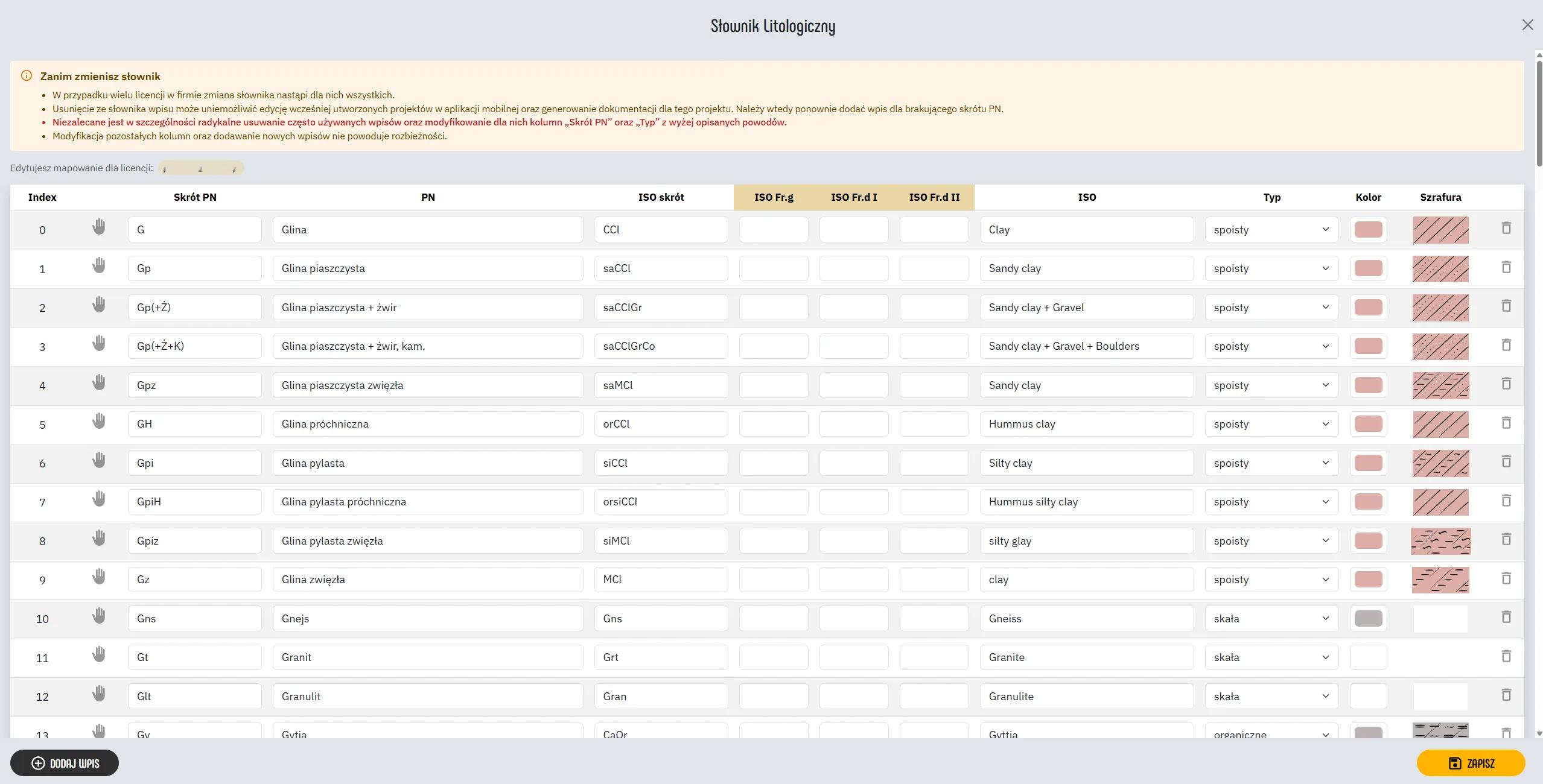Delete the Granulit entry
Image resolution: width=1543 pixels, height=784 pixels.
point(1506,695)
